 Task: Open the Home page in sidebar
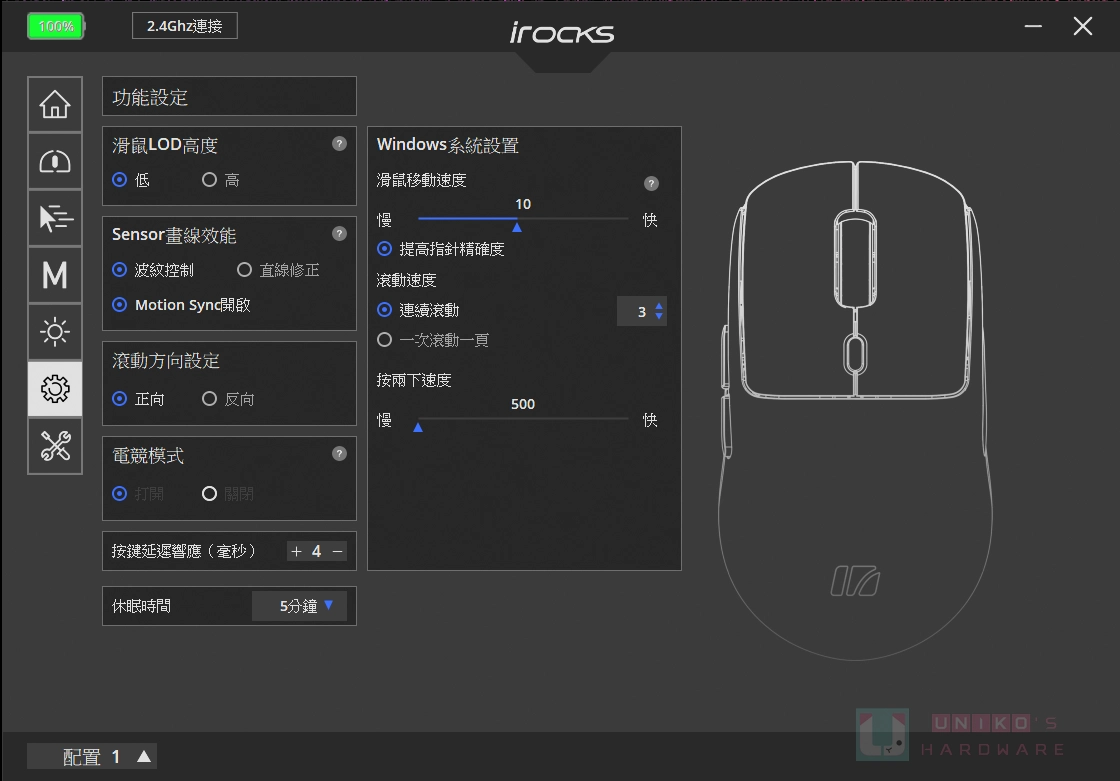pos(55,104)
